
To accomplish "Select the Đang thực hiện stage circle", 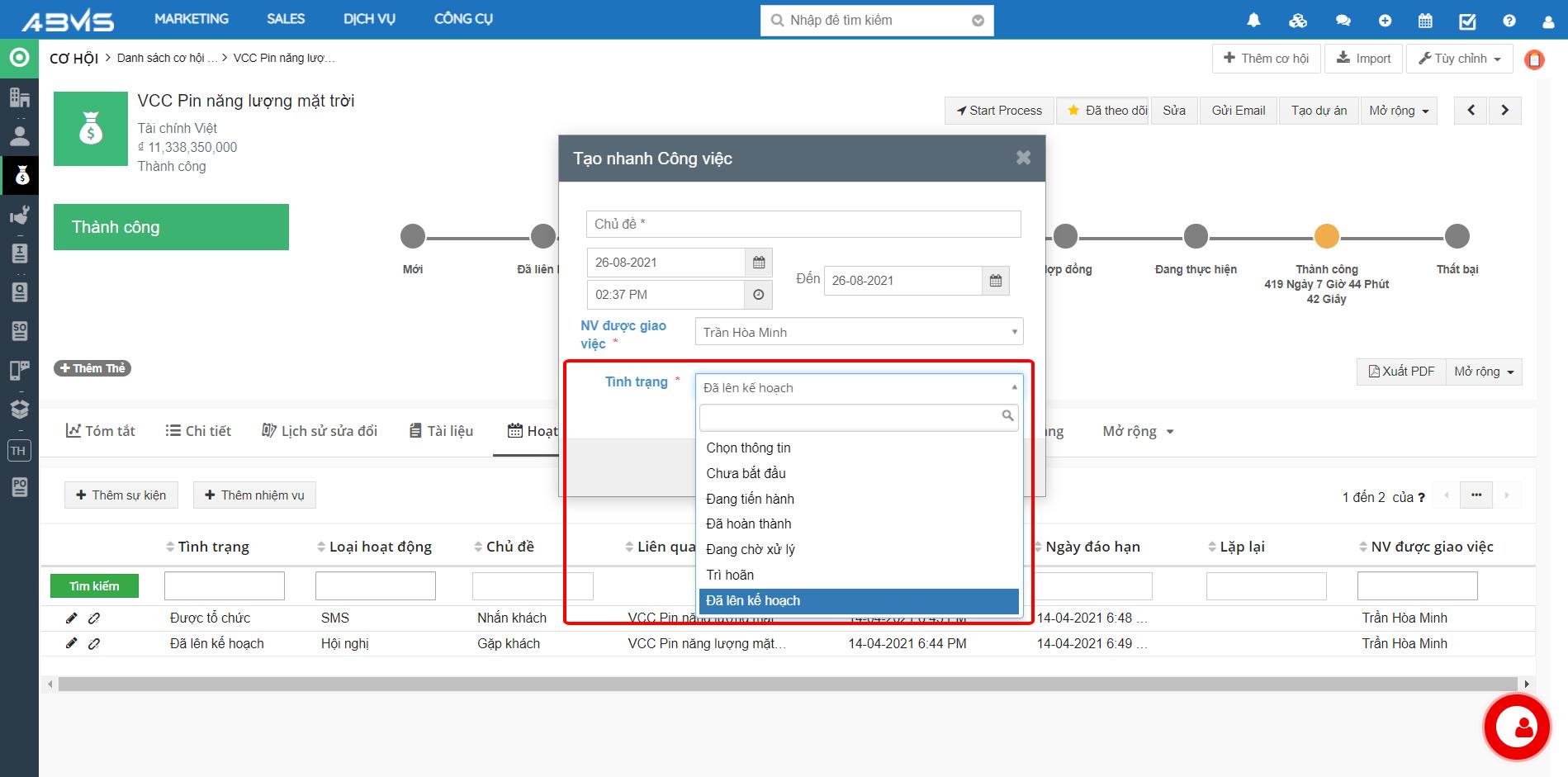I will [x=1196, y=237].
